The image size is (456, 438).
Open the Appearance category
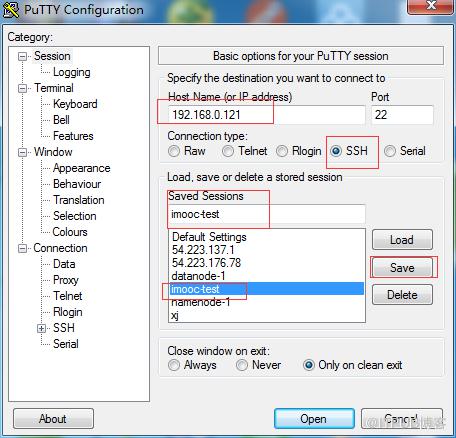pos(82,168)
